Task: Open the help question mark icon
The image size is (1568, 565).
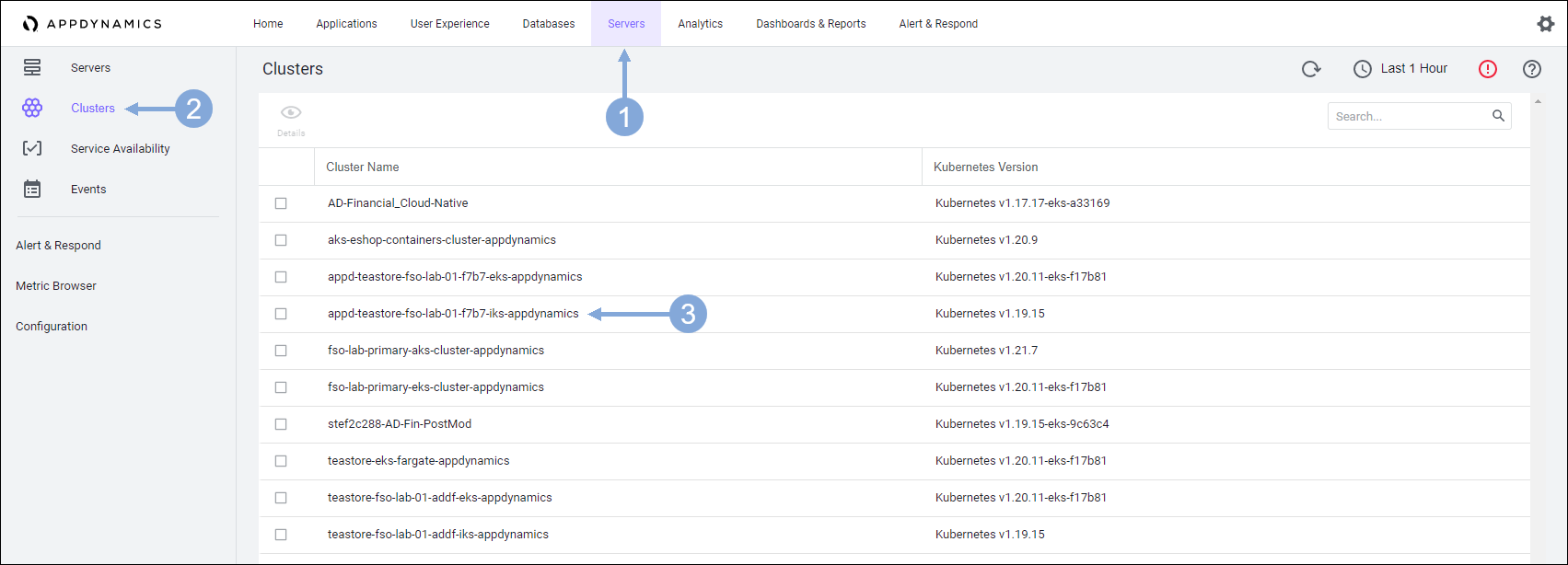Action: point(1532,69)
